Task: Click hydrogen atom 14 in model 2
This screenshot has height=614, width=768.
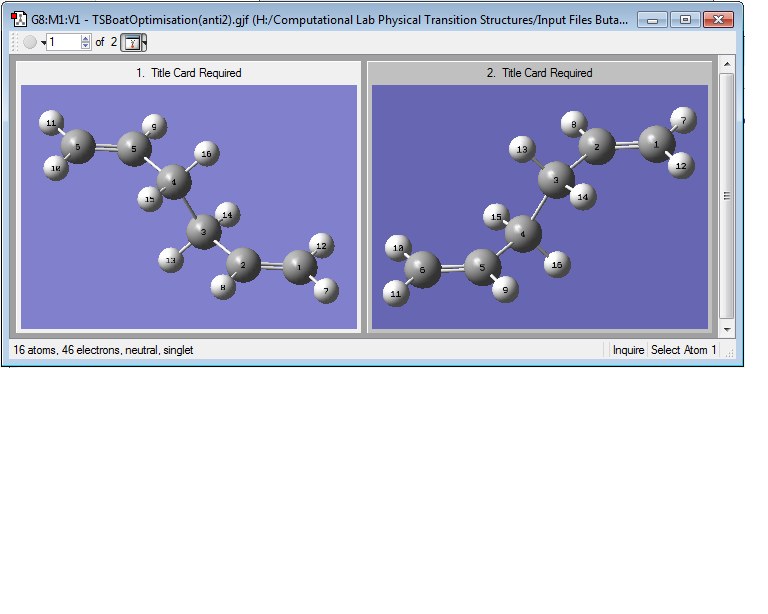Action: coord(583,197)
